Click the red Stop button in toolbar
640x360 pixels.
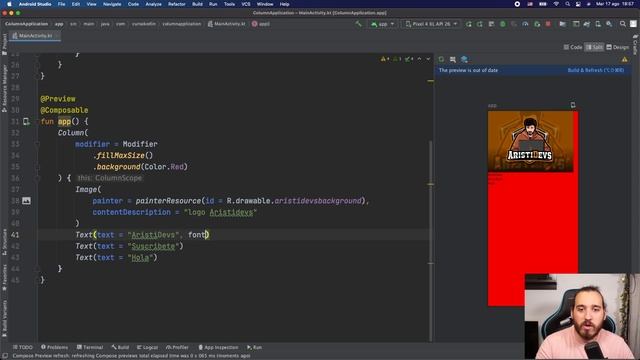[548, 24]
